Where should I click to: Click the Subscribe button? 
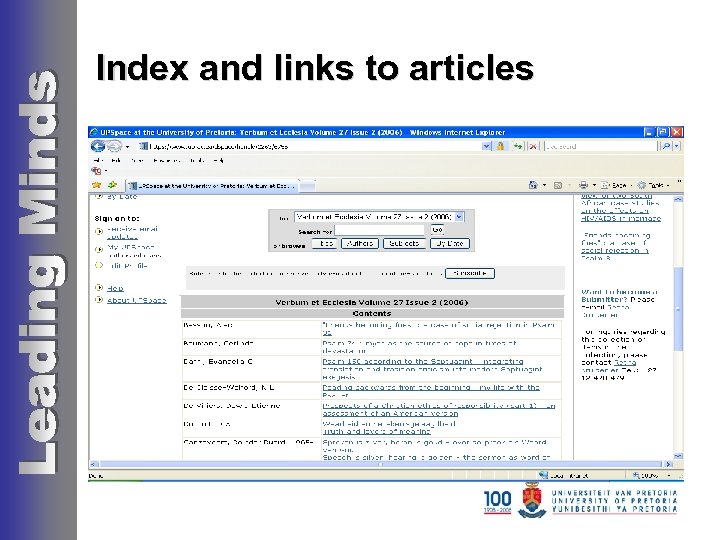point(470,273)
